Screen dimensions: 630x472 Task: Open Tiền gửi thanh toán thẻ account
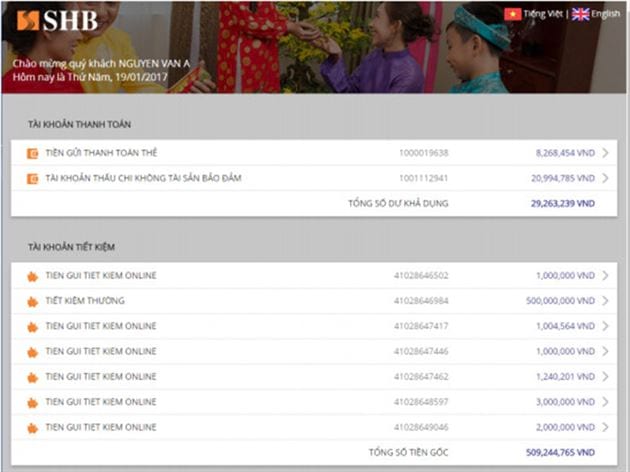tap(101, 153)
